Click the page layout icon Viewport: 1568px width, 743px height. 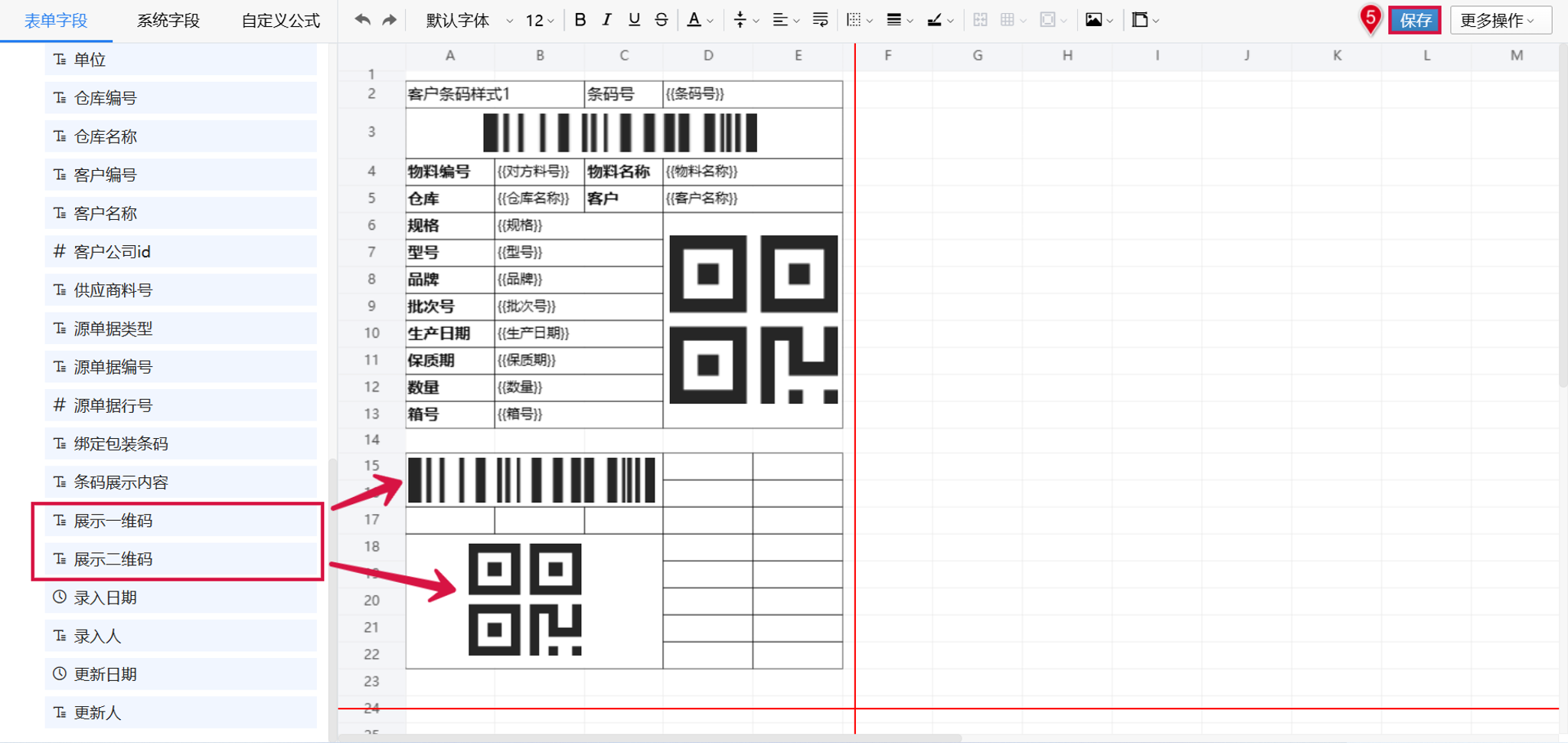click(x=1140, y=20)
